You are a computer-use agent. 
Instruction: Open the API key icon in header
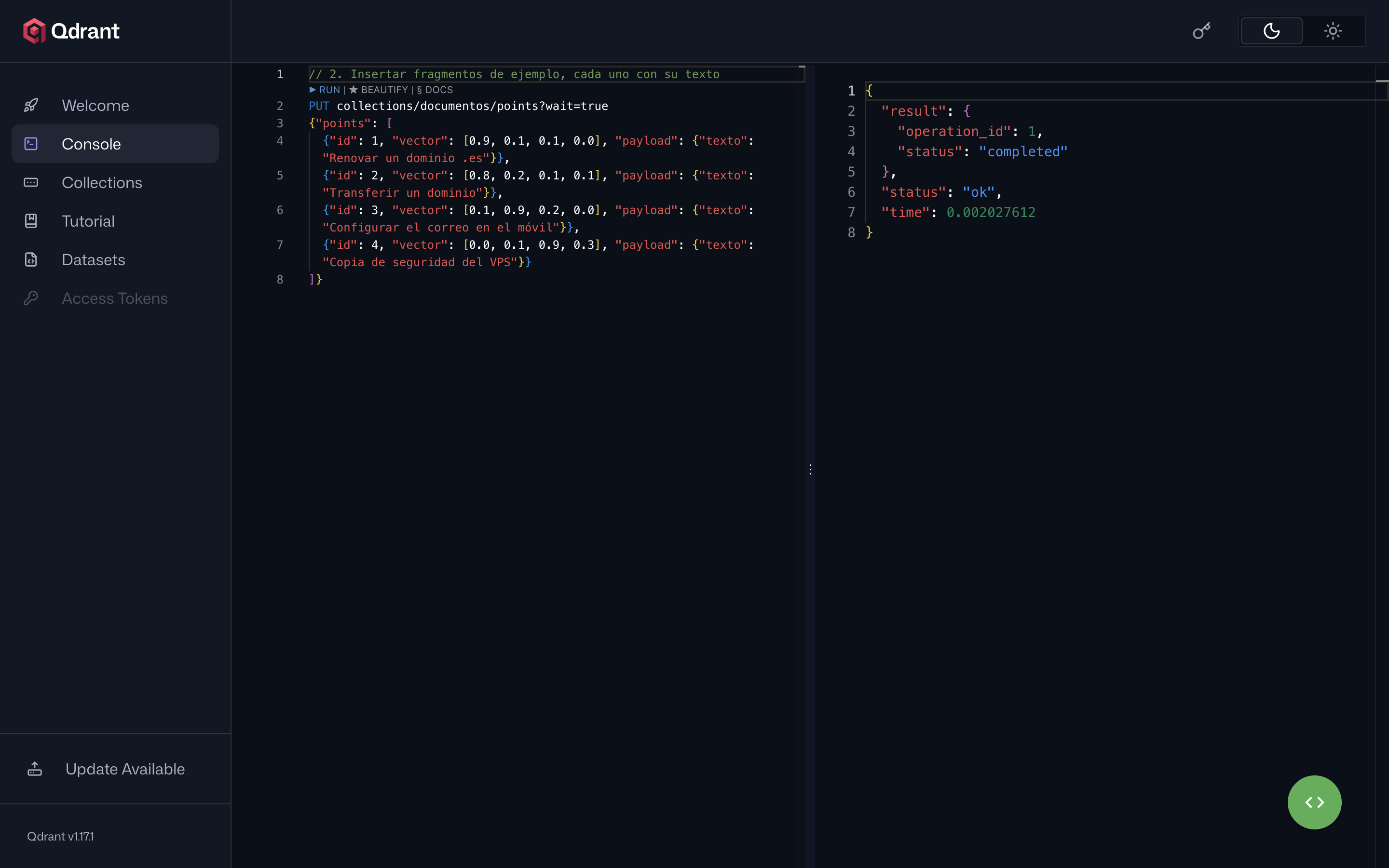(1201, 31)
